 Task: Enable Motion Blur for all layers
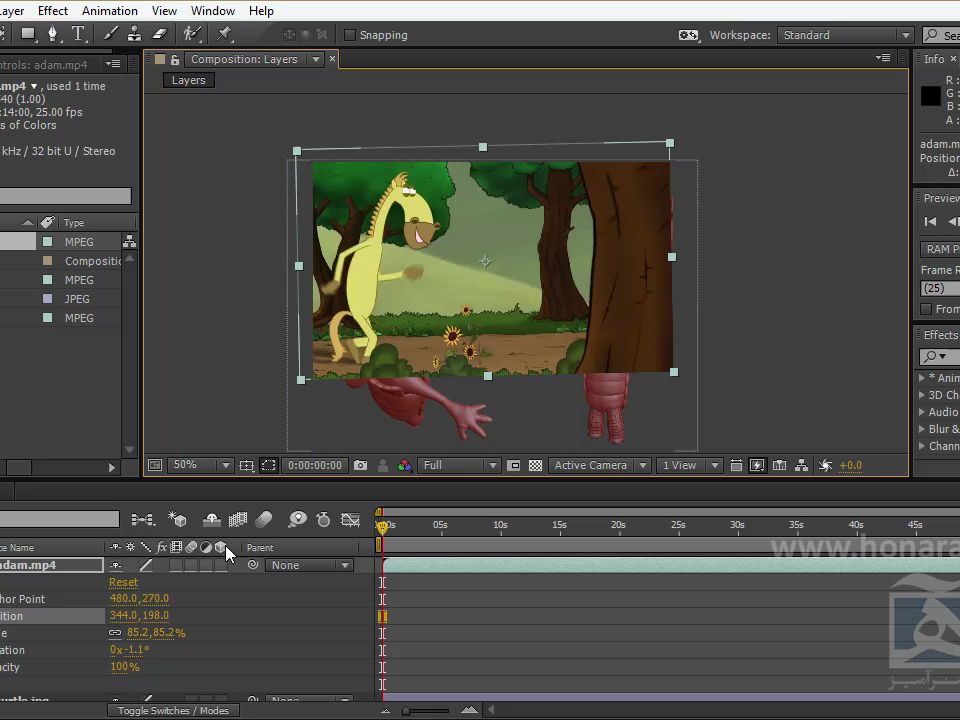point(263,520)
